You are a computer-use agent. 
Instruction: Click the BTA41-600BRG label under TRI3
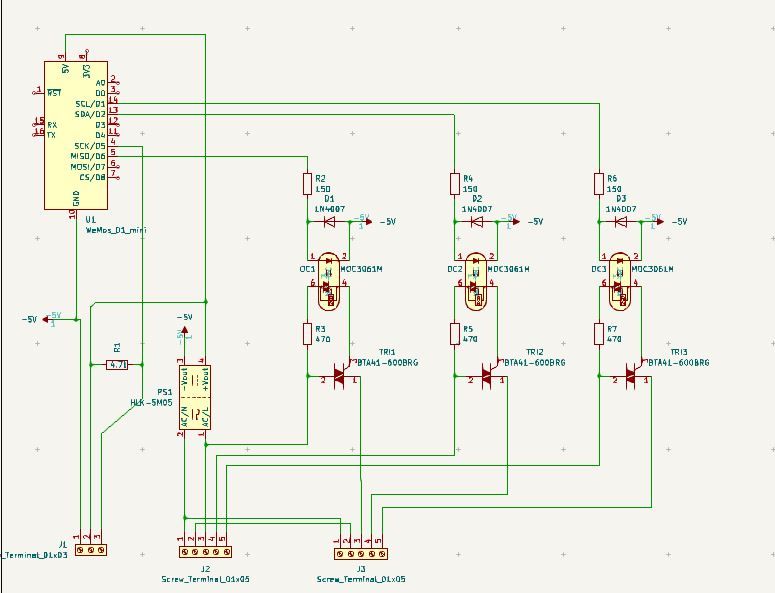pyautogui.click(x=678, y=363)
